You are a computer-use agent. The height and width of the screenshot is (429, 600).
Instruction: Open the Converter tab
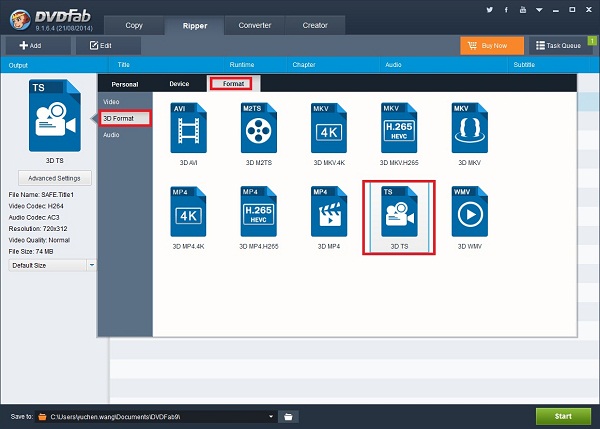click(x=255, y=25)
